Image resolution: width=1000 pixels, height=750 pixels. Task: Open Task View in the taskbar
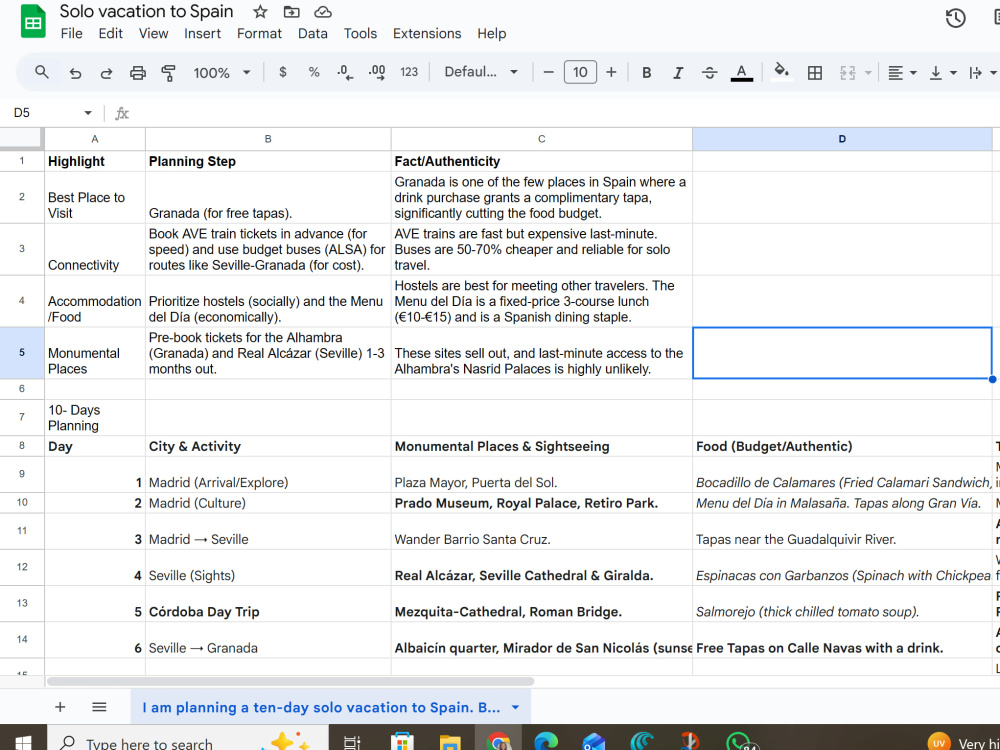pos(351,742)
